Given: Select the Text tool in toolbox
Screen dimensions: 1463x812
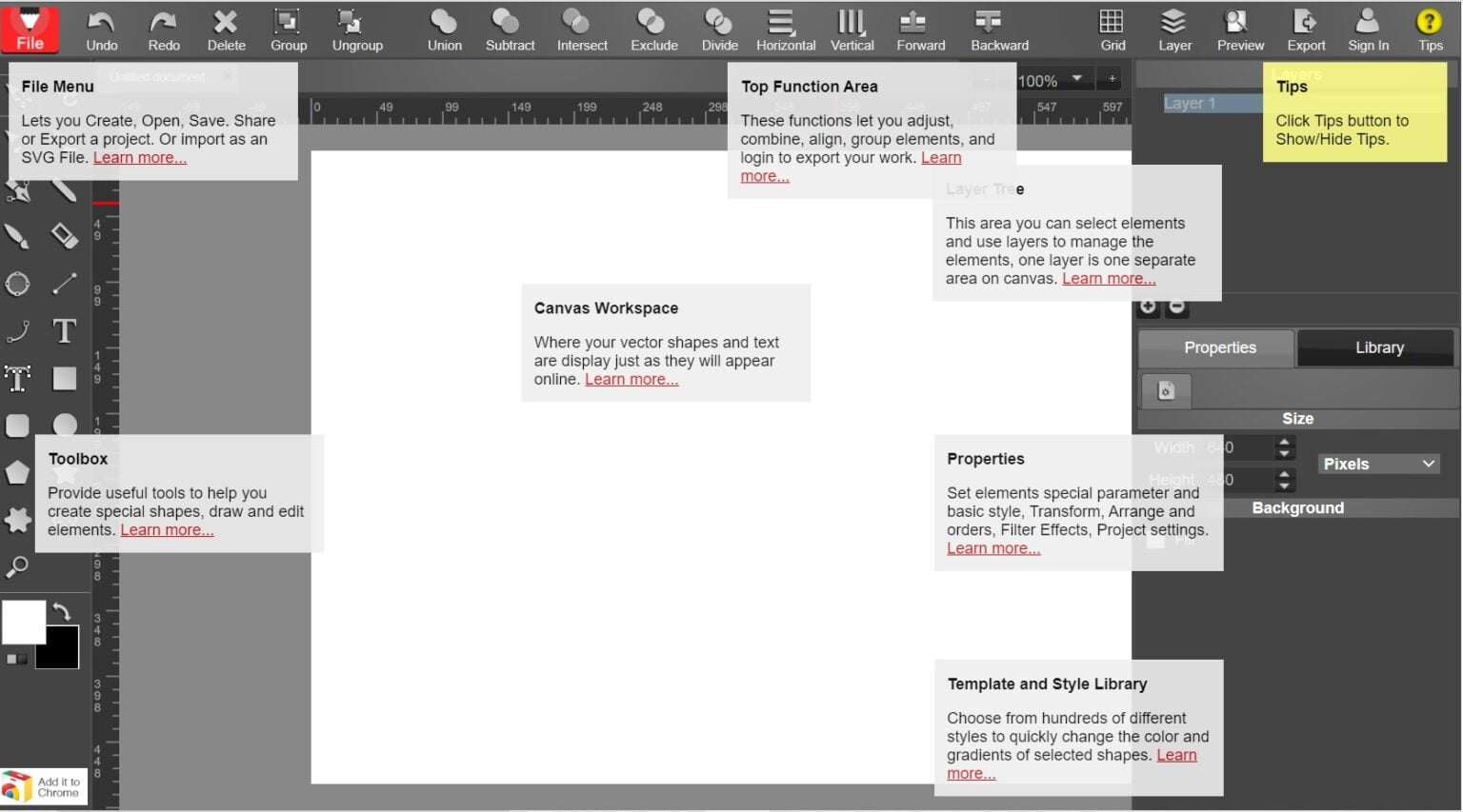Looking at the screenshot, I should coord(64,331).
